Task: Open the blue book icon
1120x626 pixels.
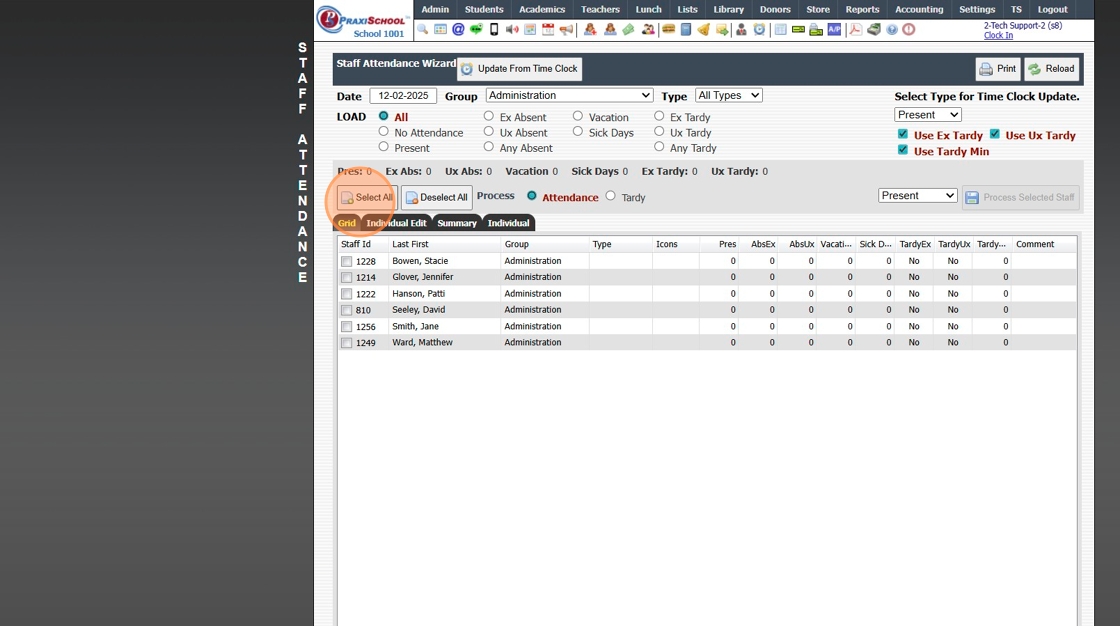Action: pos(686,29)
